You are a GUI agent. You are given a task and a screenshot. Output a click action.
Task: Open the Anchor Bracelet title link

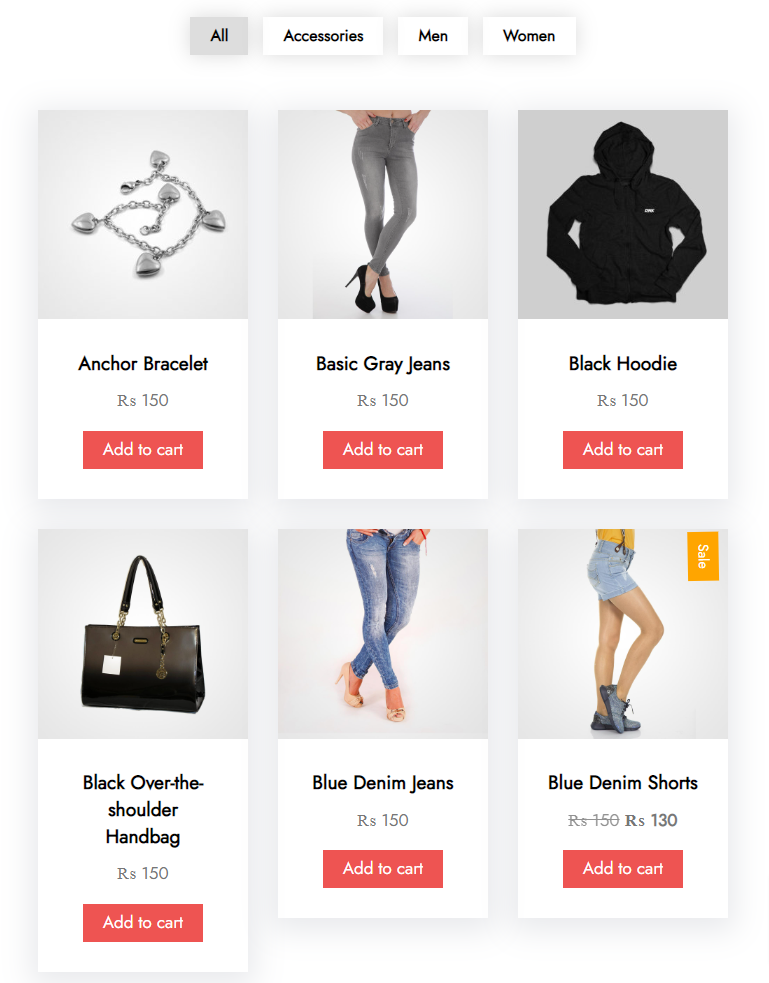[x=143, y=364]
